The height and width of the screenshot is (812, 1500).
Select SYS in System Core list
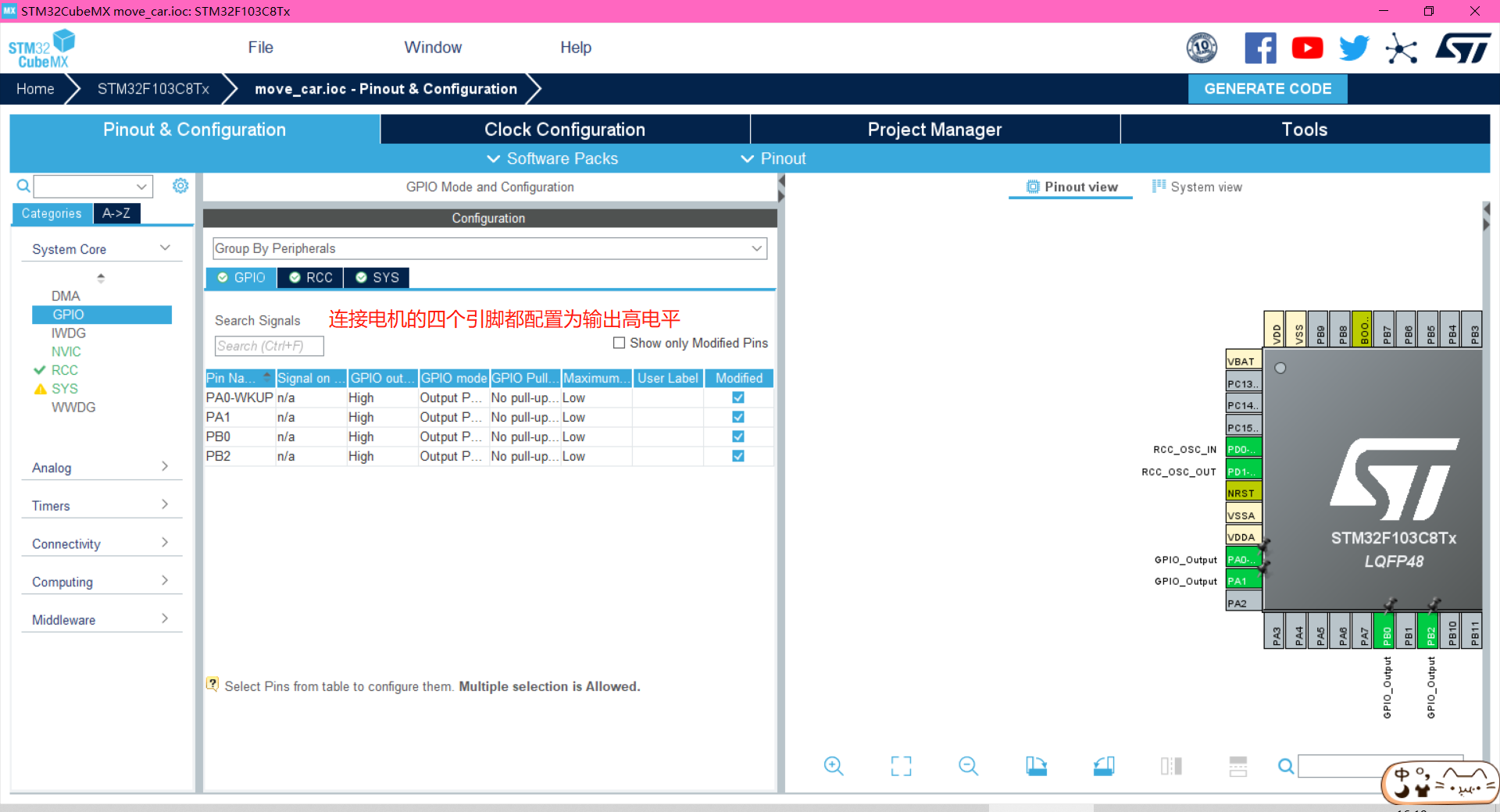[64, 389]
